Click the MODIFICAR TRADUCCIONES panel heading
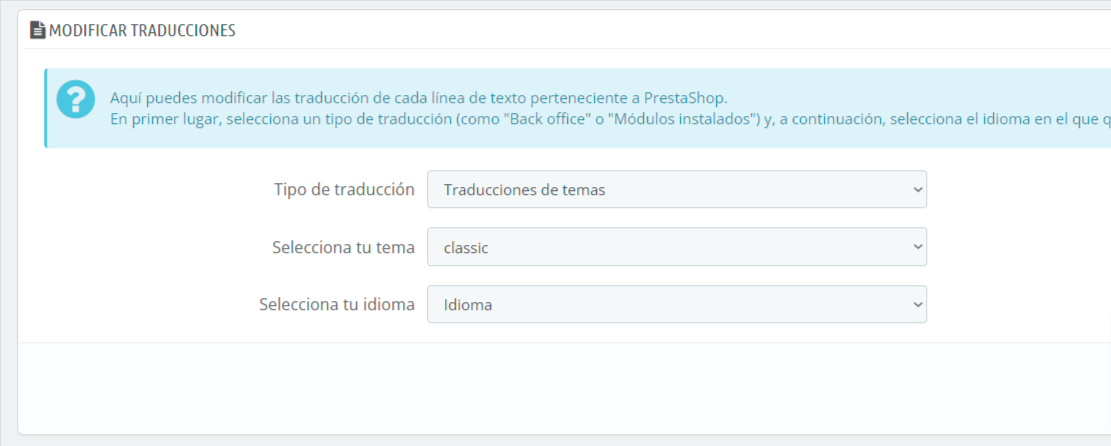The height and width of the screenshot is (446, 1111). (142, 30)
